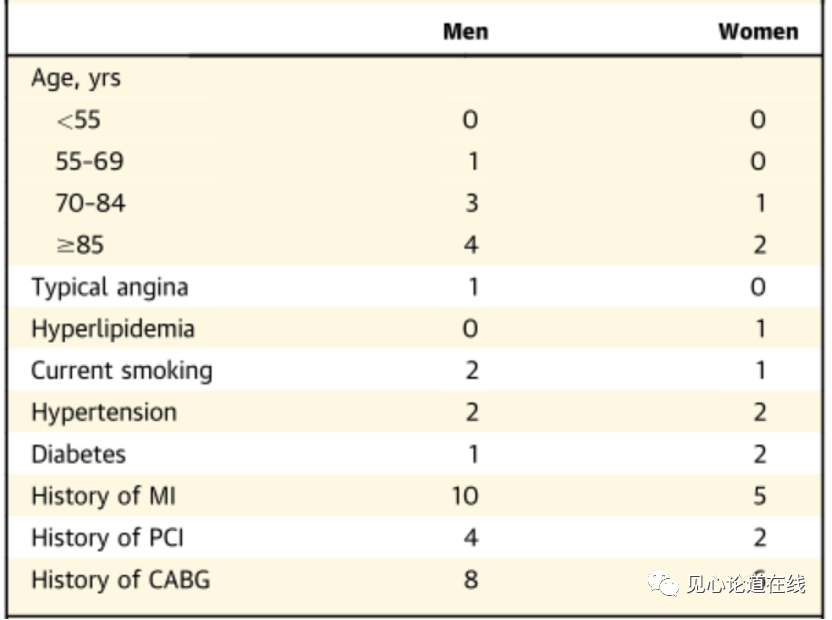The width and height of the screenshot is (832, 620).
Task: Click the Men score 10 for History of MI
Action: [465, 496]
